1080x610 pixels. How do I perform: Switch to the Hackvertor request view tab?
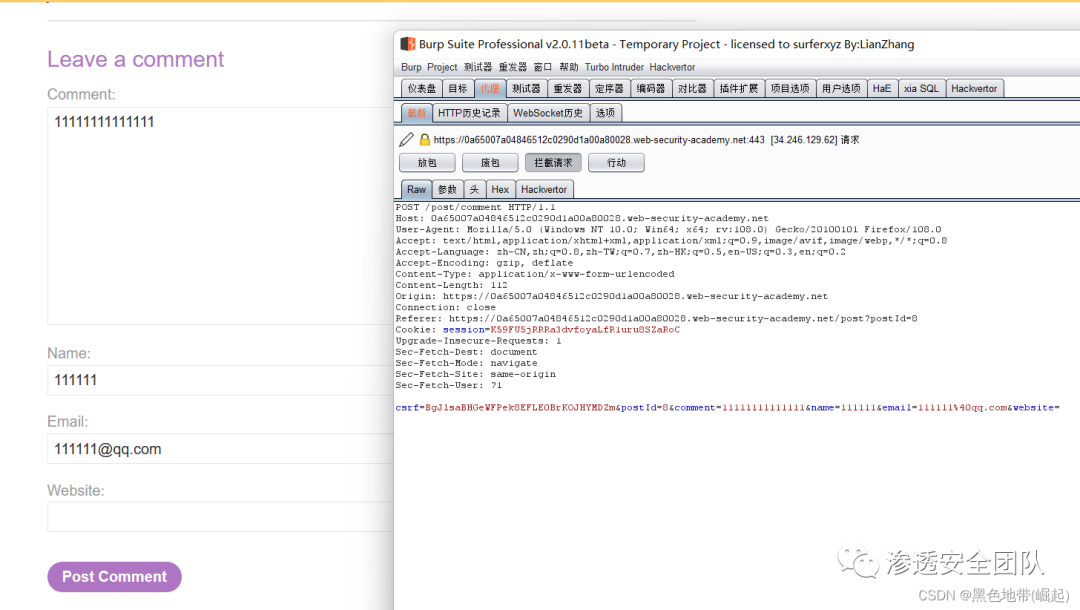click(x=544, y=189)
